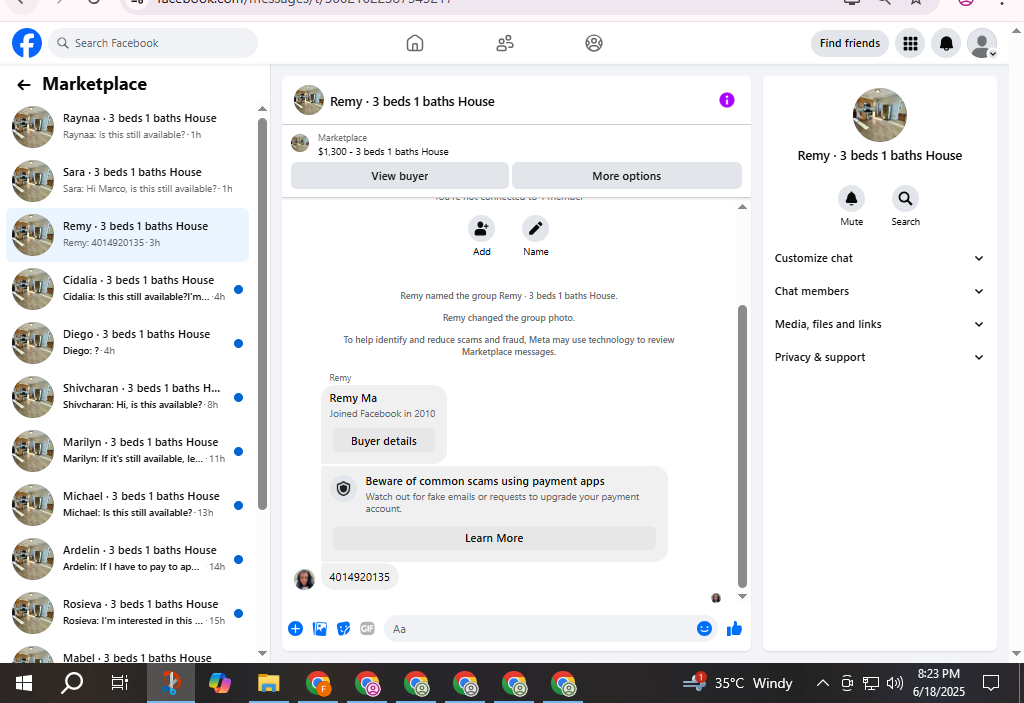Show hidden system tray icons
The image size is (1024, 703).
click(823, 683)
